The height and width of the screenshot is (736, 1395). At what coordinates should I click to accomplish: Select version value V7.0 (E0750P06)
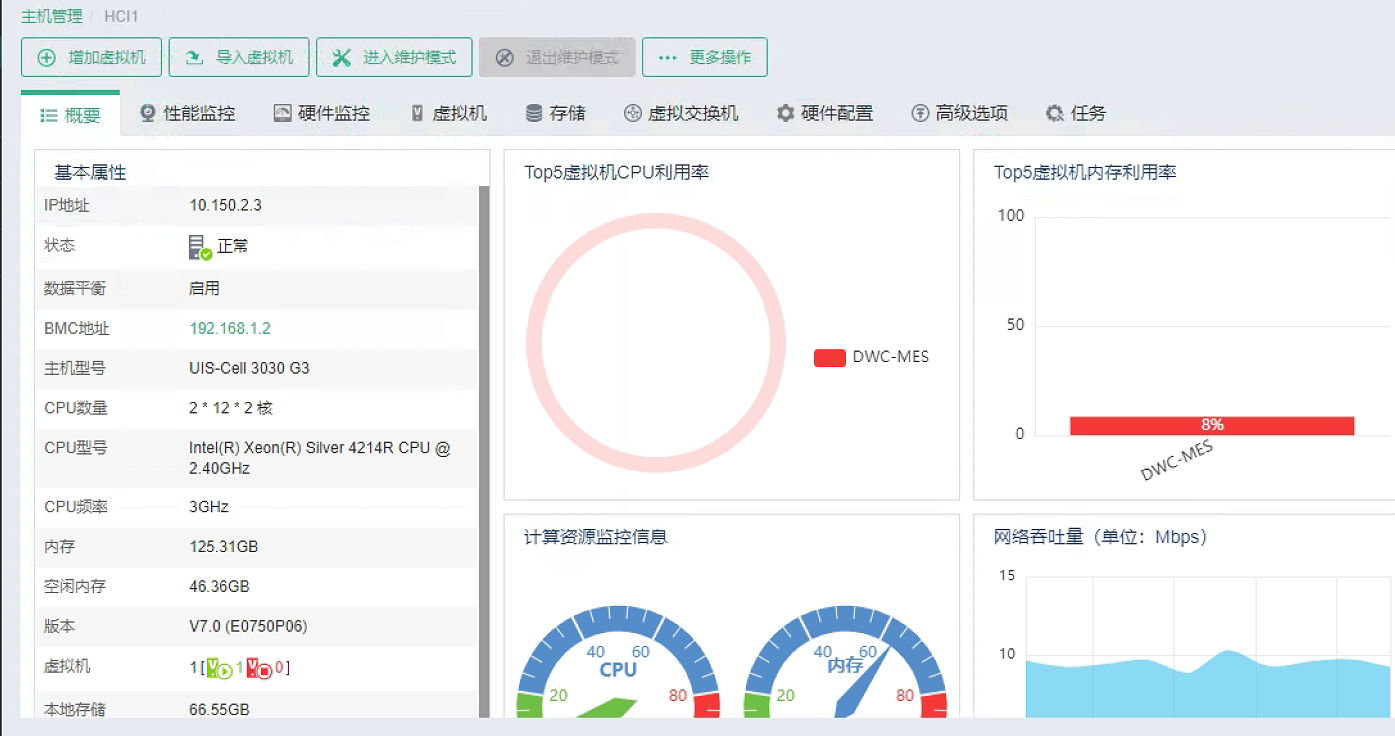(248, 626)
